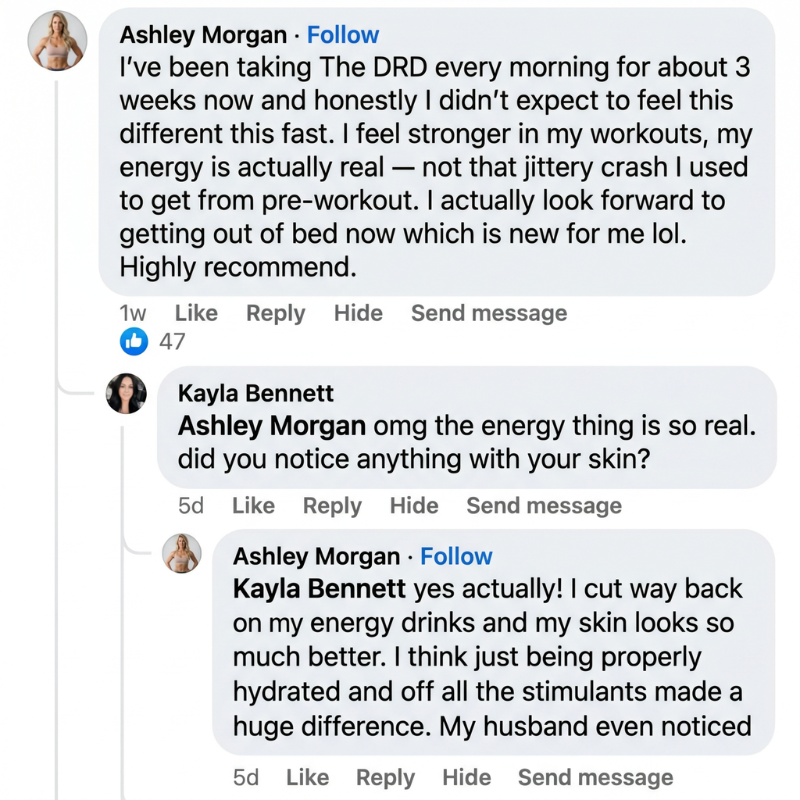Hide Ashley's reply about energy drinks

[467, 778]
